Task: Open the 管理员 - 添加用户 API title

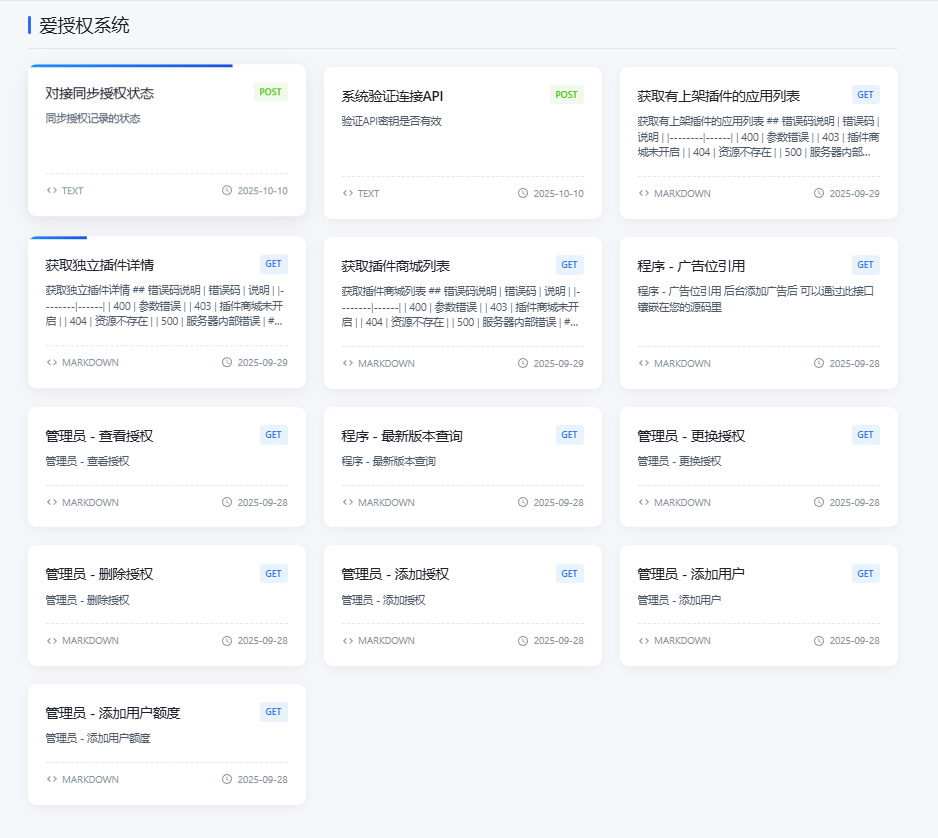Action: pyautogui.click(x=691, y=574)
